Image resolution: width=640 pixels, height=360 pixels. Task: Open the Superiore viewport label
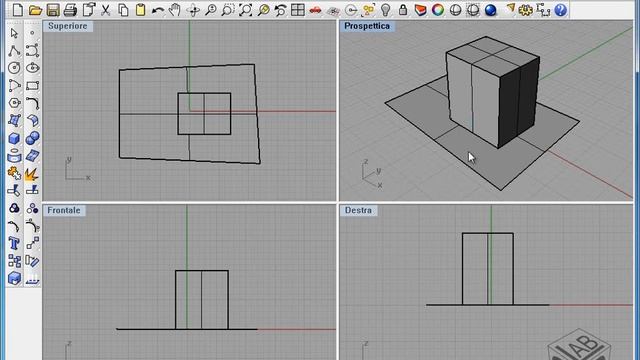pyautogui.click(x=68, y=26)
